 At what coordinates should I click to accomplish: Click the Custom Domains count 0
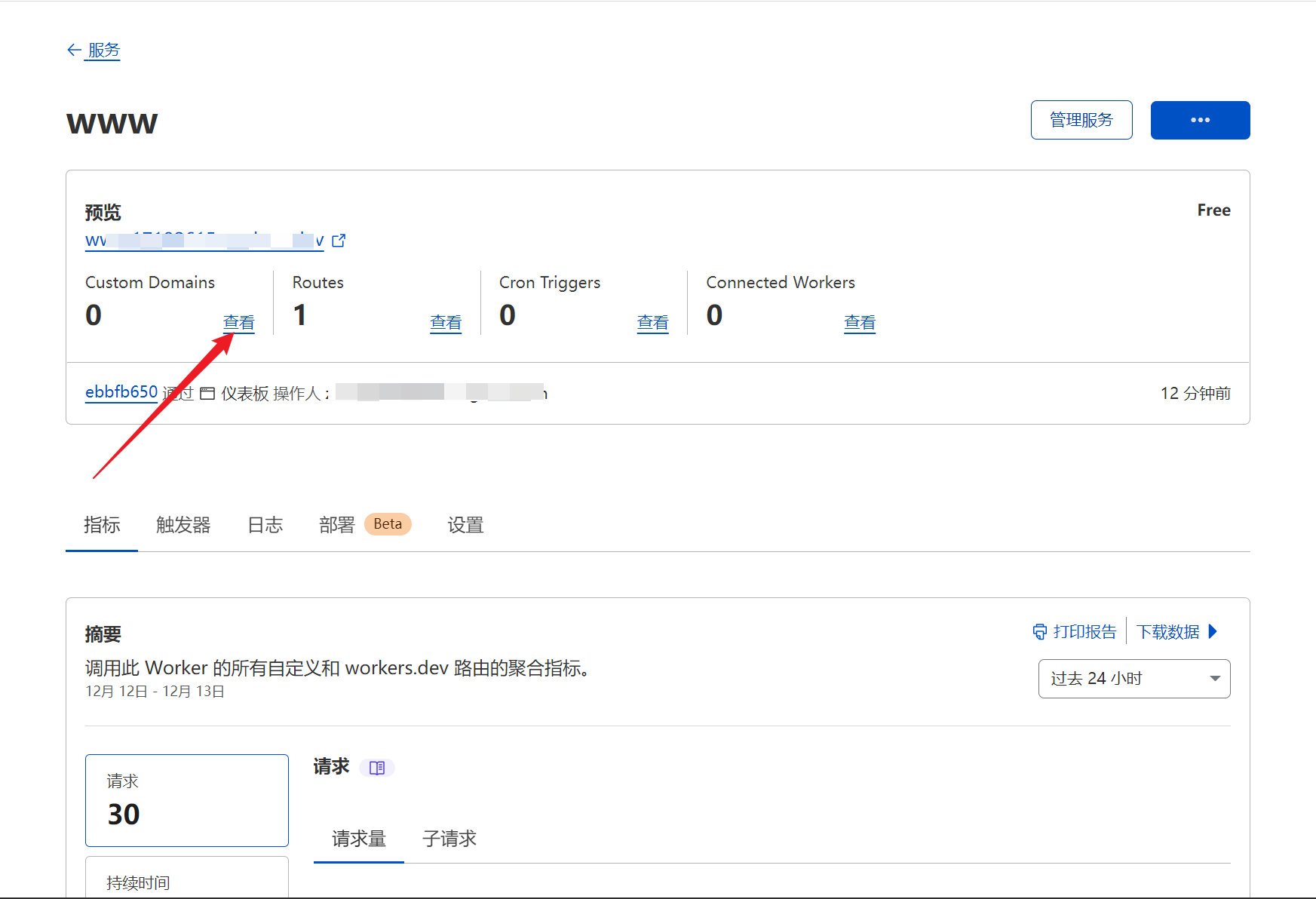tap(94, 315)
